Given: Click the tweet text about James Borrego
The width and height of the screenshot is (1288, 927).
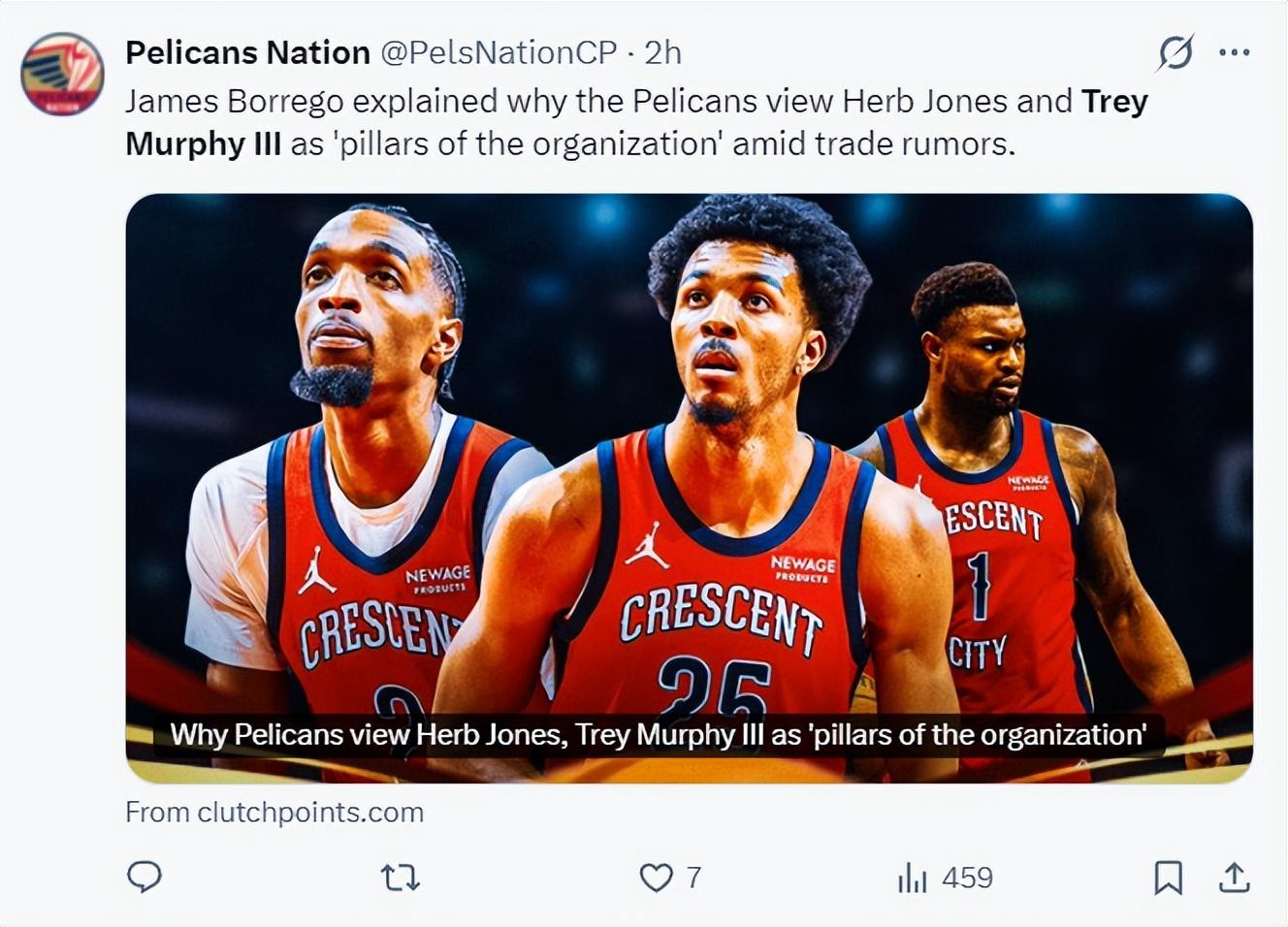Looking at the screenshot, I should pos(582,102).
